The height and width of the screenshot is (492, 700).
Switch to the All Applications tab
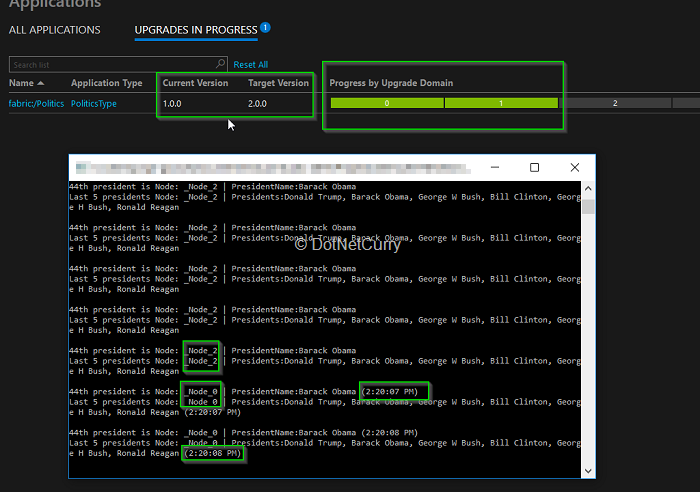(x=54, y=30)
